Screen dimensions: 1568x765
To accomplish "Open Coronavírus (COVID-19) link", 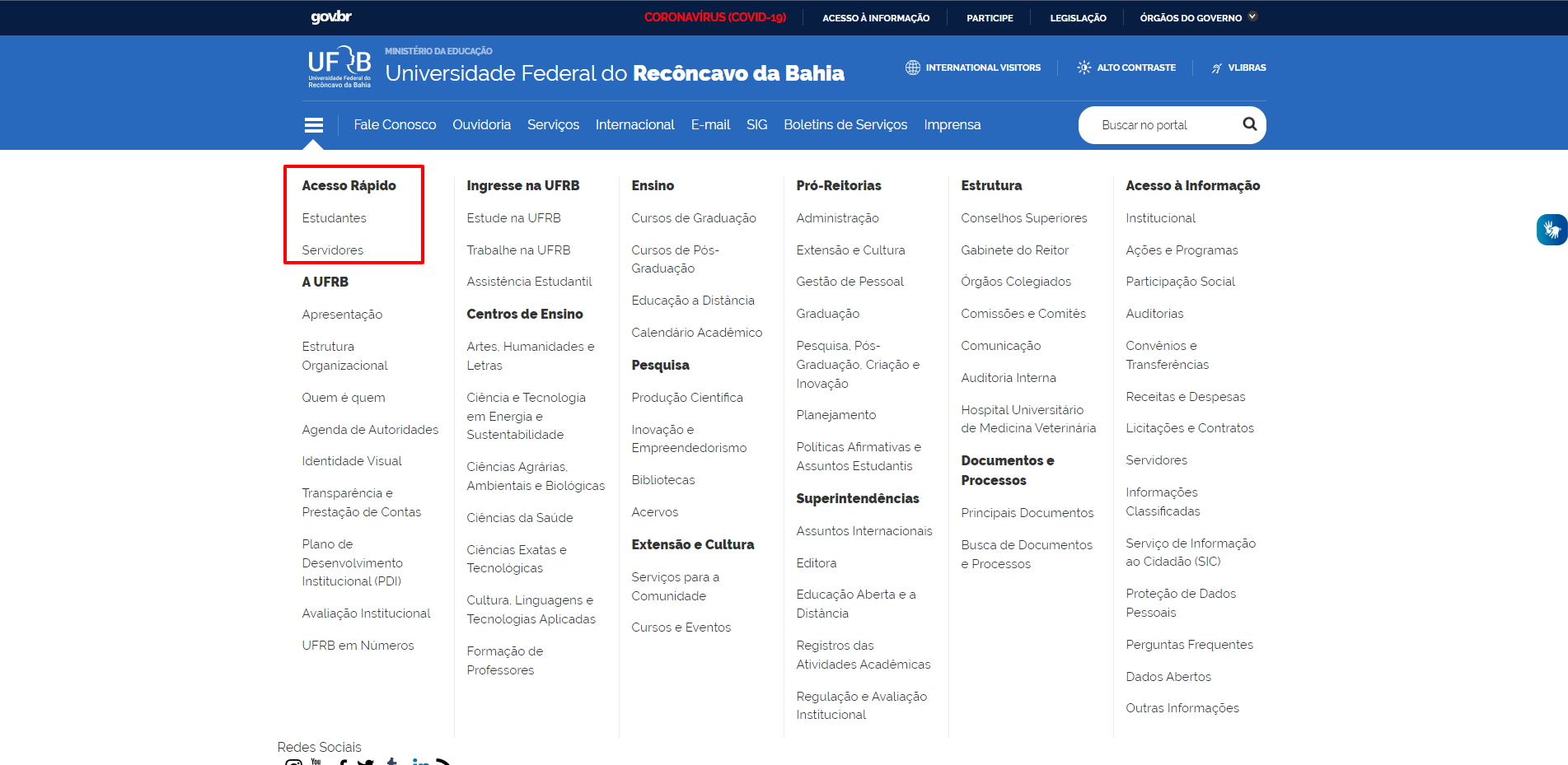I will pos(714,17).
